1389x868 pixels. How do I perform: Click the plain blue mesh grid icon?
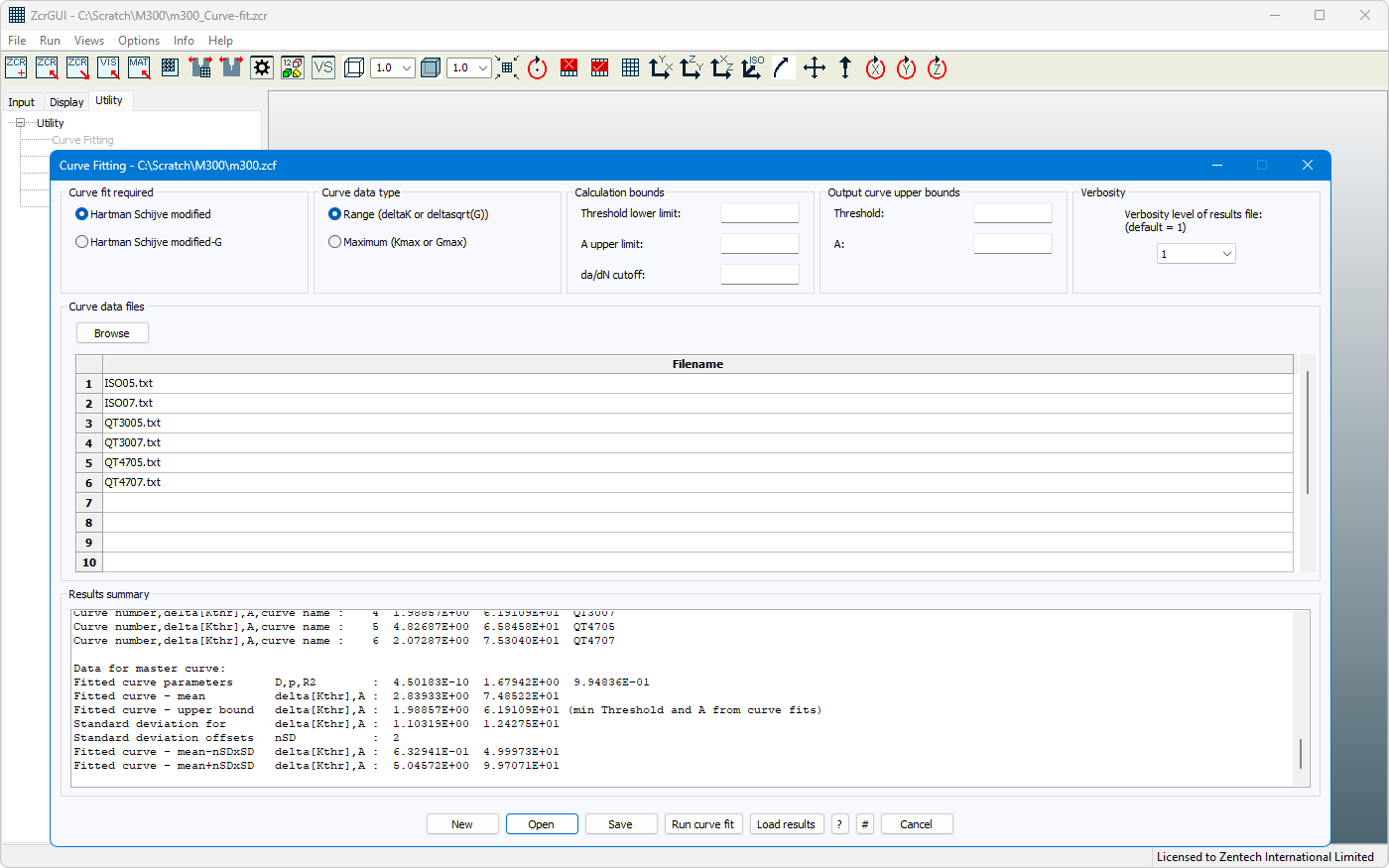tap(630, 67)
